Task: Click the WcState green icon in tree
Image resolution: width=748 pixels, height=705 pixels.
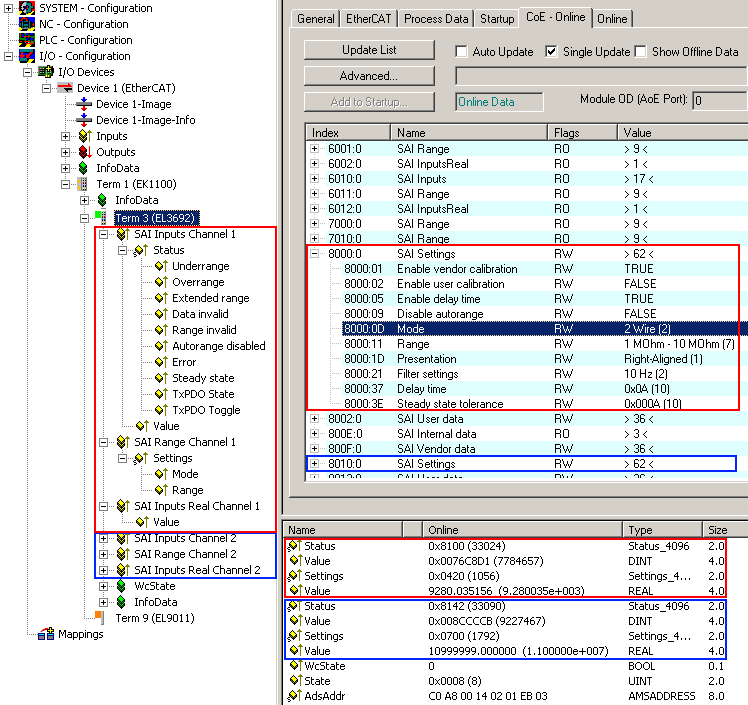Action: [121, 586]
